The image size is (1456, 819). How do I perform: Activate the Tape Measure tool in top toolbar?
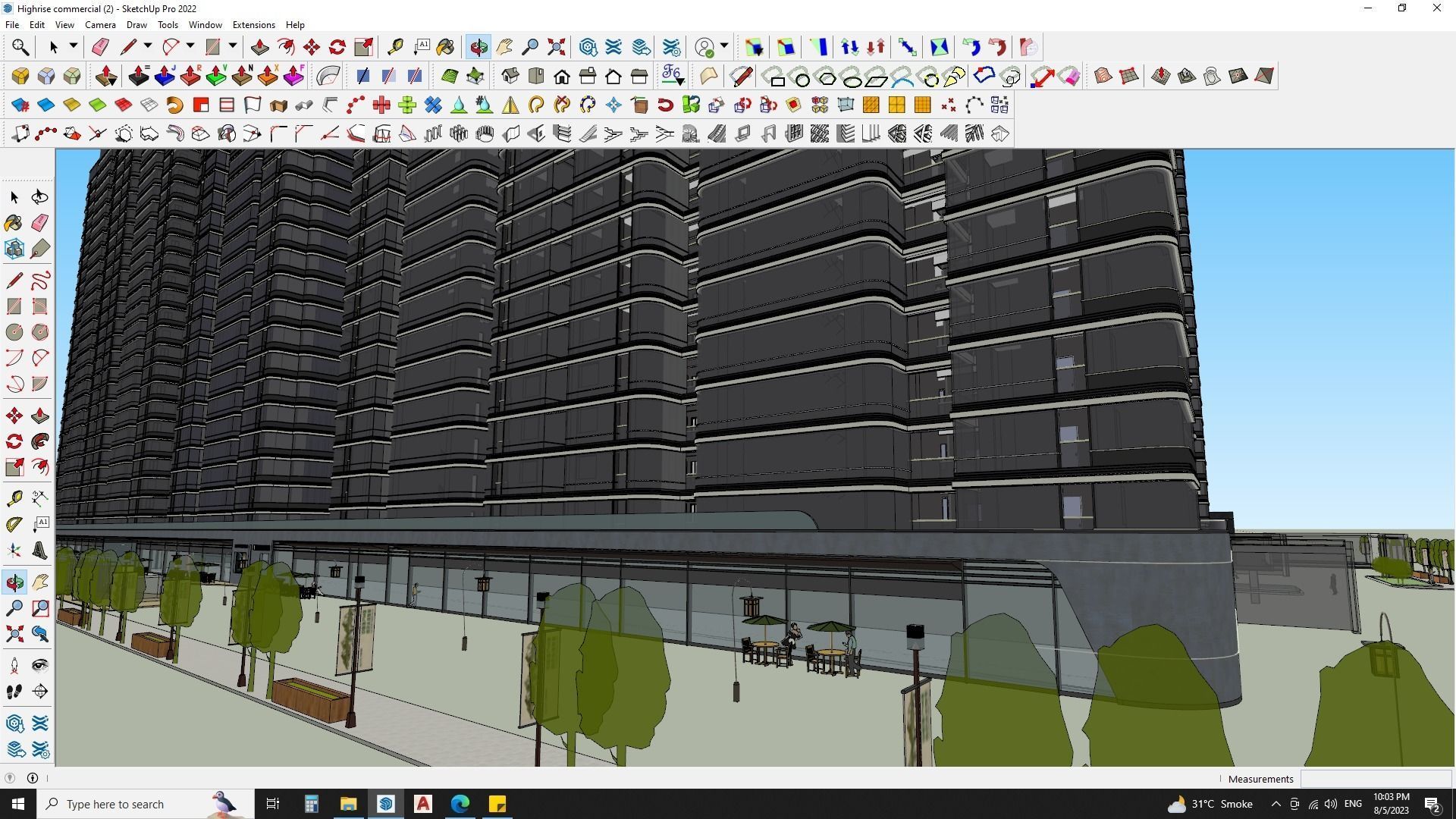395,47
